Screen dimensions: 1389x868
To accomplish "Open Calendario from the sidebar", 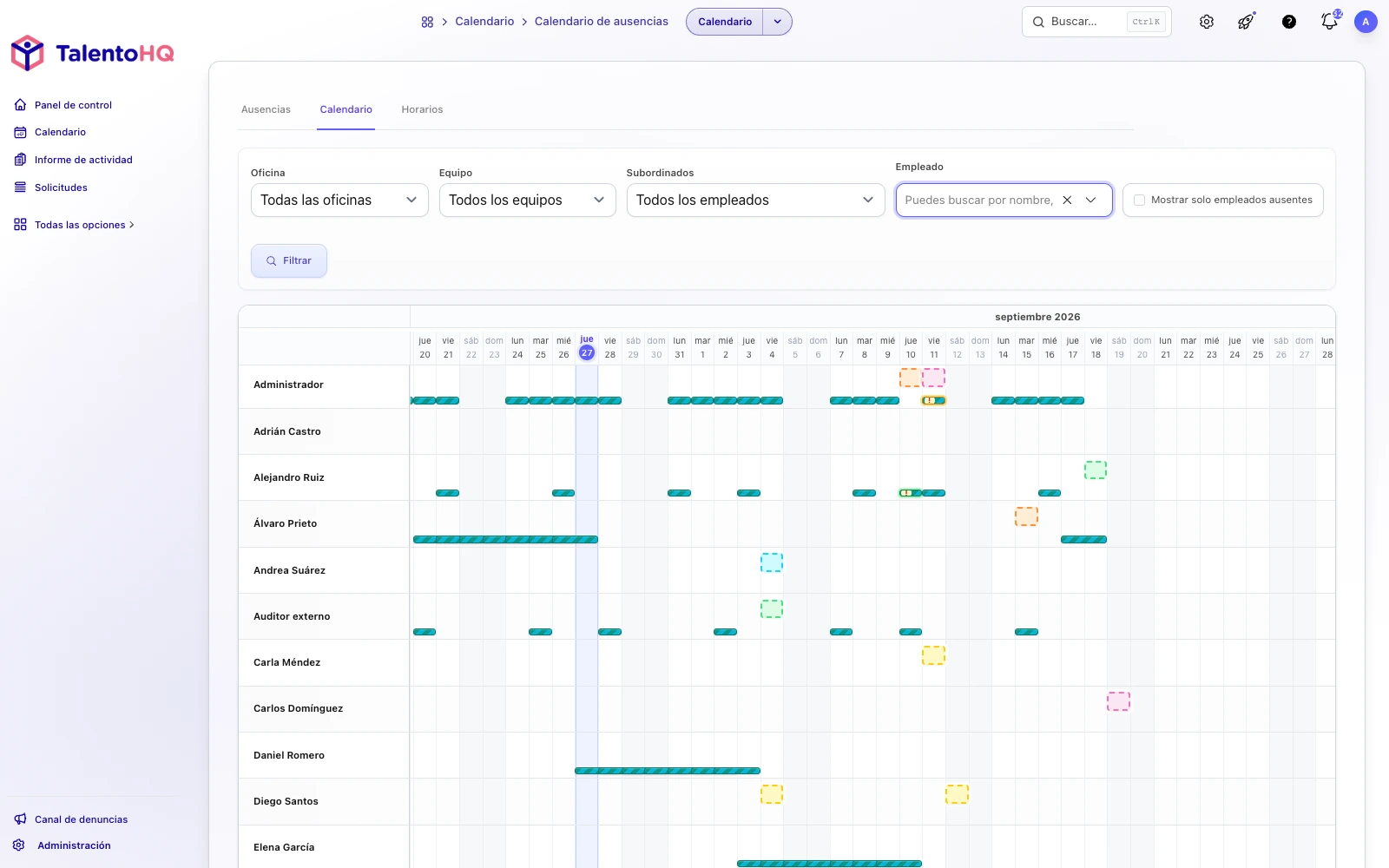I will coord(60,132).
